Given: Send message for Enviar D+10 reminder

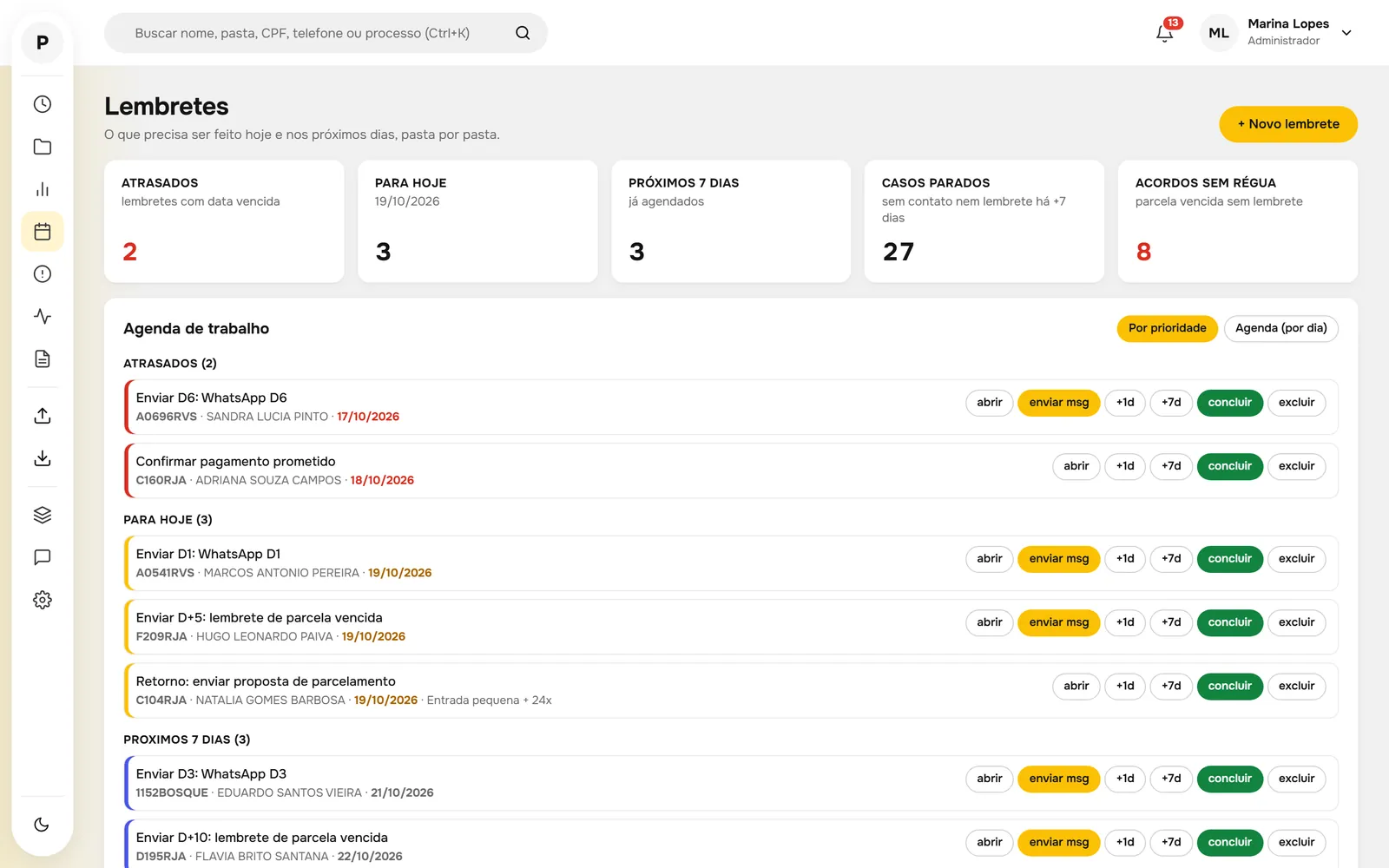Looking at the screenshot, I should pyautogui.click(x=1058, y=842).
